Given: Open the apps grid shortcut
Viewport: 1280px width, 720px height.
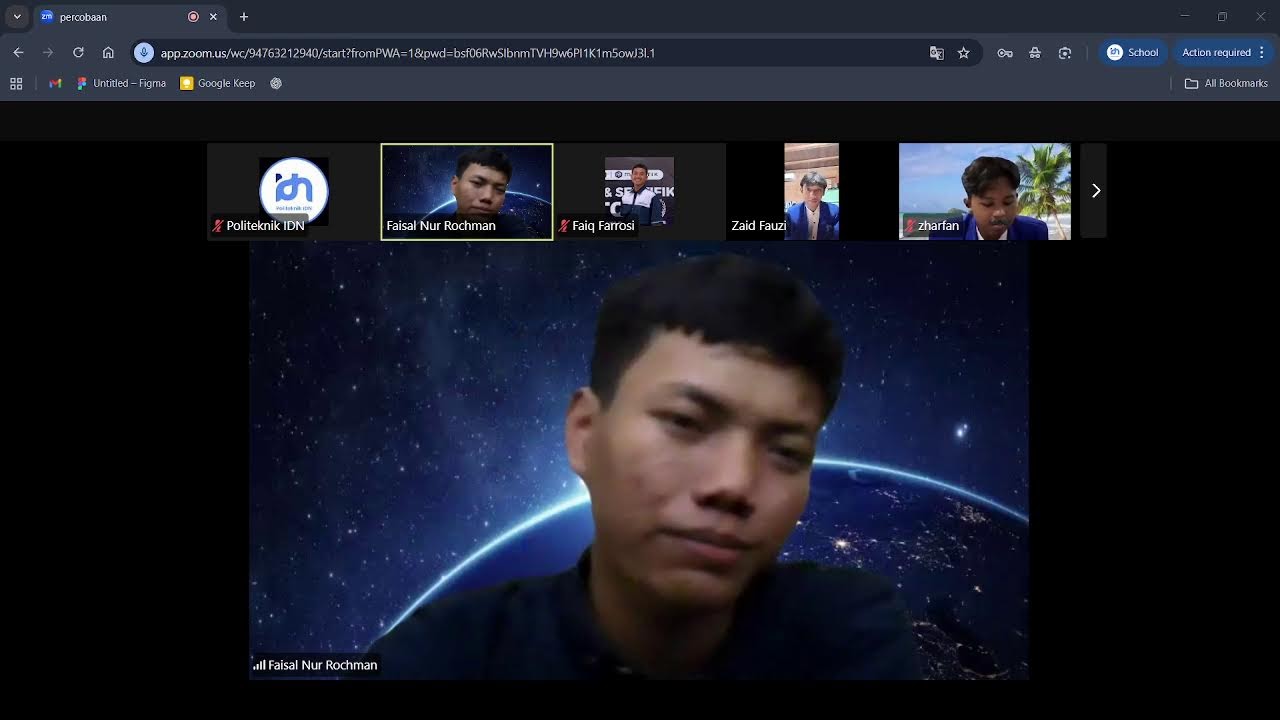Looking at the screenshot, I should click(16, 84).
